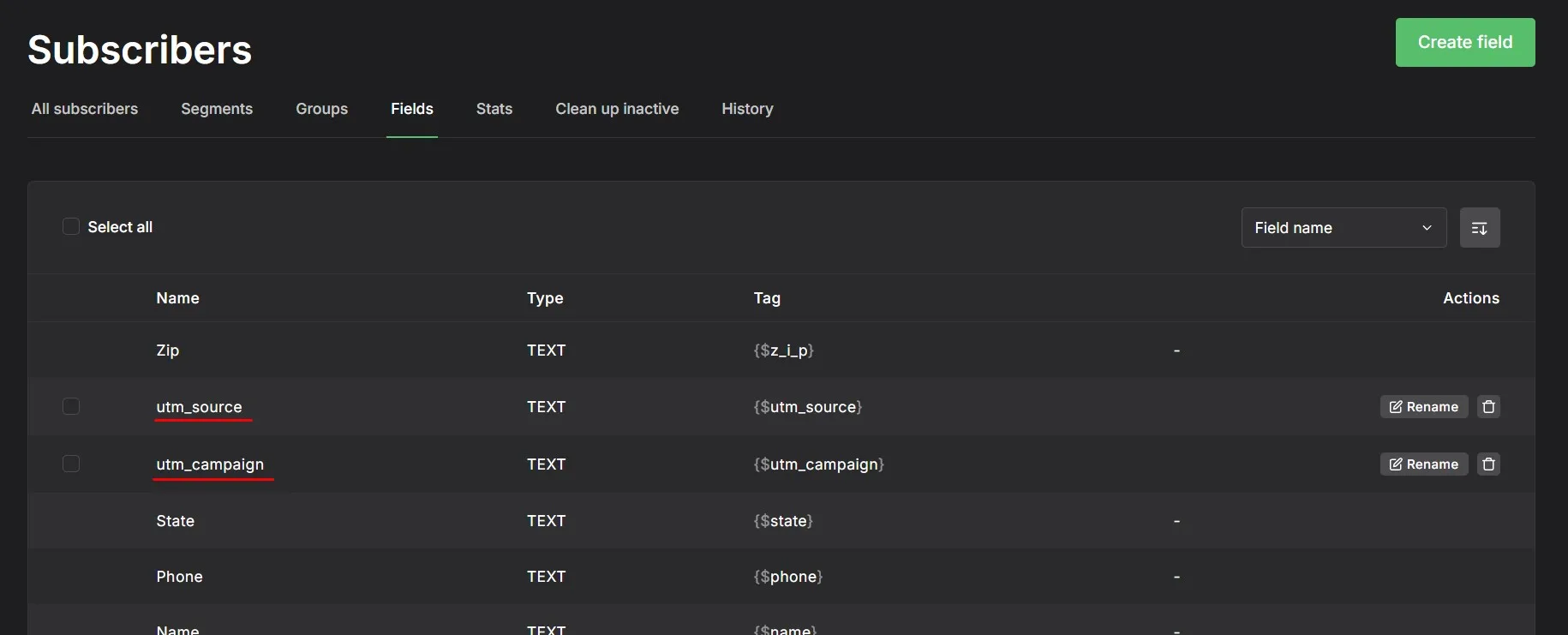The width and height of the screenshot is (1568, 635).
Task: Click the {$utm_source} tag text
Action: tap(807, 407)
